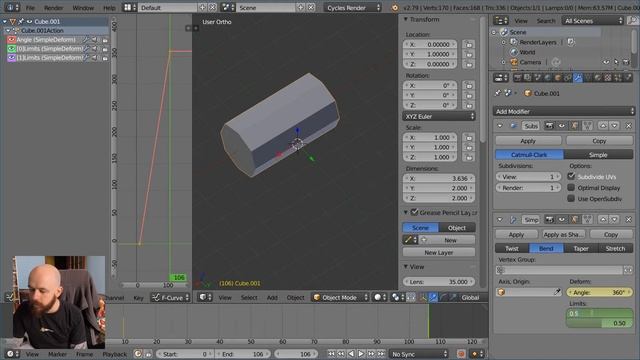Toggle visibility eye of Angle (SimpleDeform) curve
640x360 pixels.
tap(11, 40)
